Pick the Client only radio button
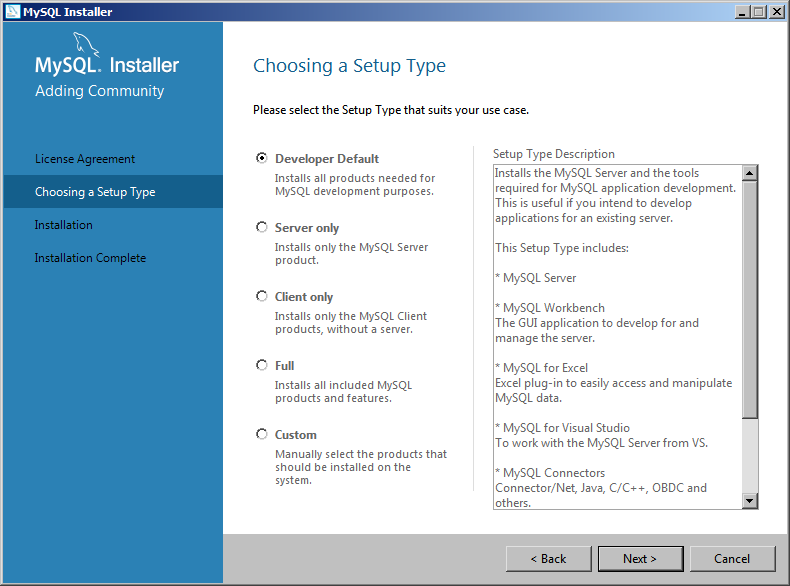Viewport: 790px width, 586px height. [x=261, y=296]
